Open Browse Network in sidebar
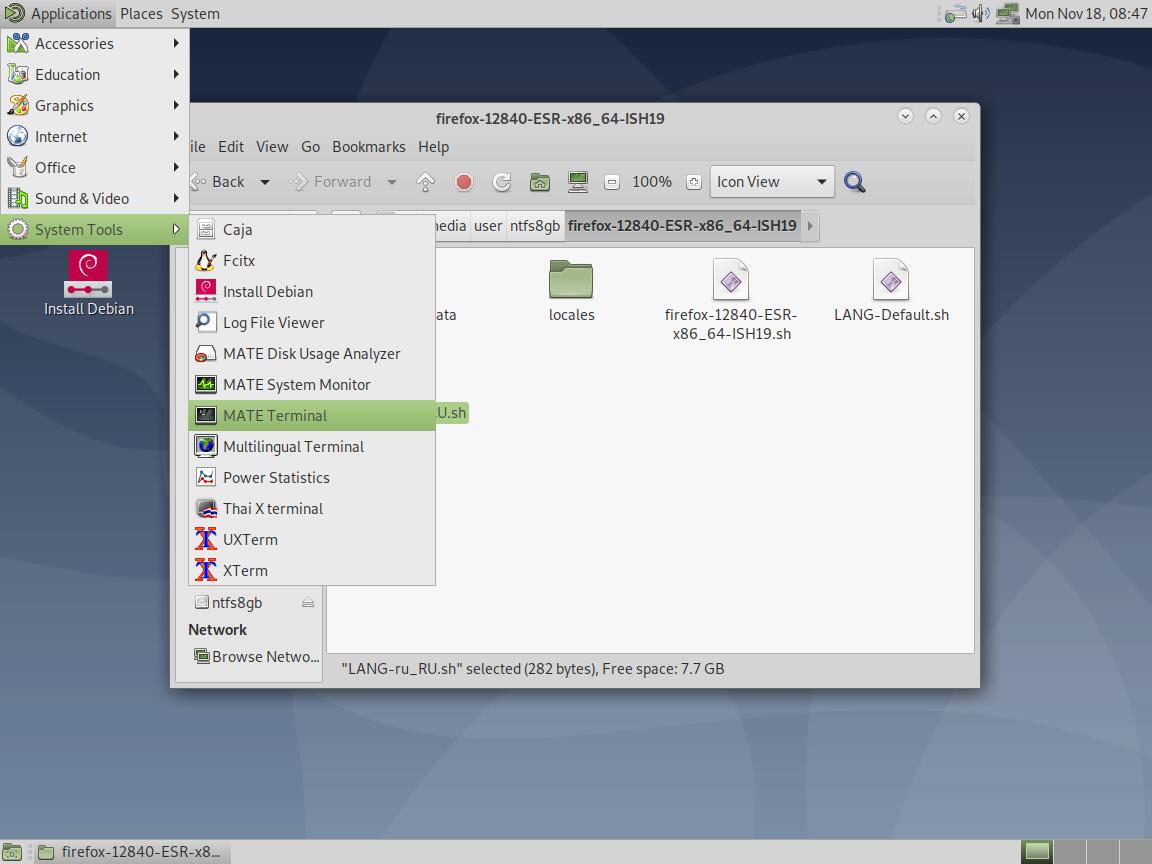Screen dimensions: 1152x864 [x=256, y=656]
